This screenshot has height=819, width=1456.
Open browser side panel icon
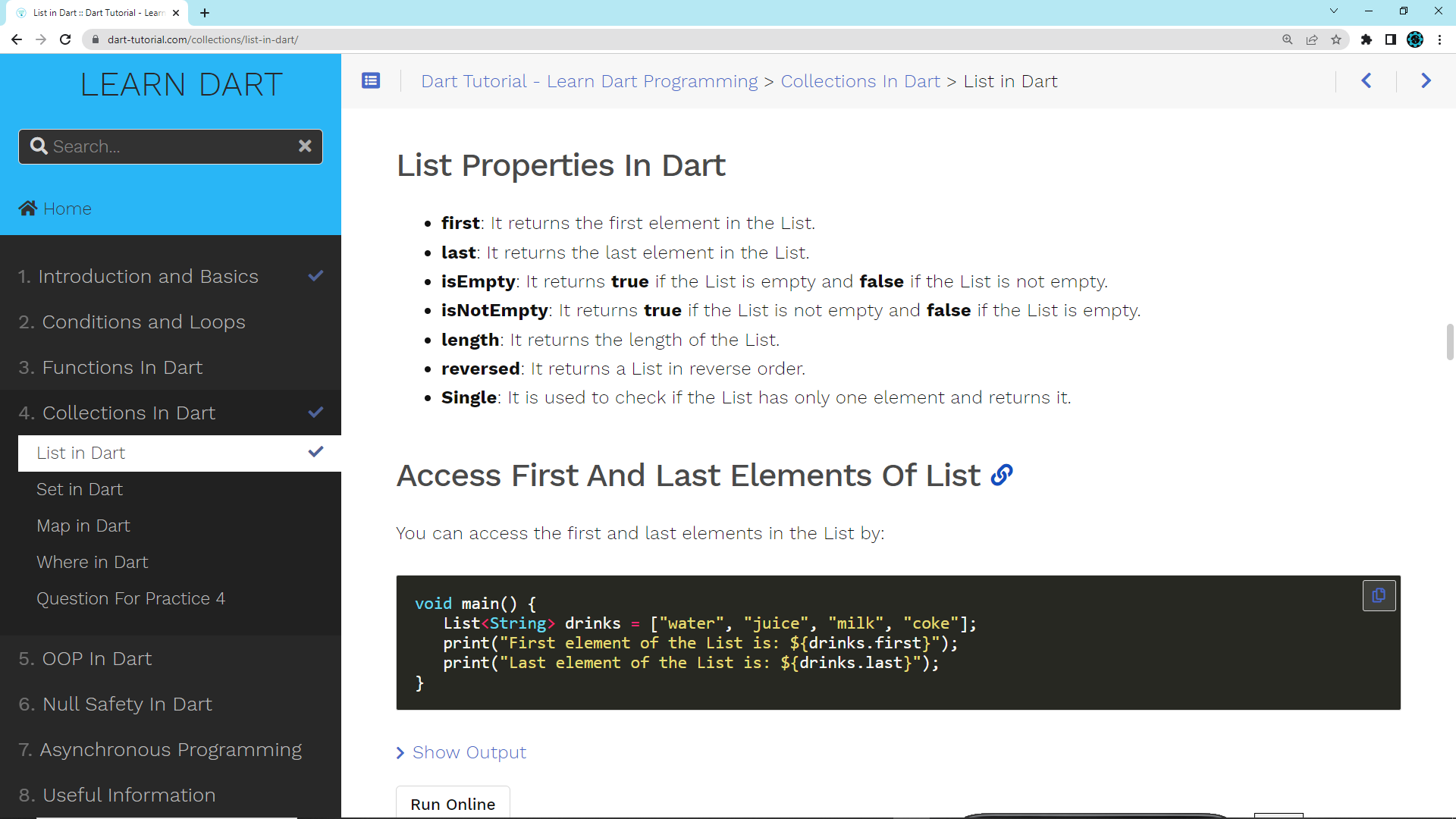tap(1391, 39)
